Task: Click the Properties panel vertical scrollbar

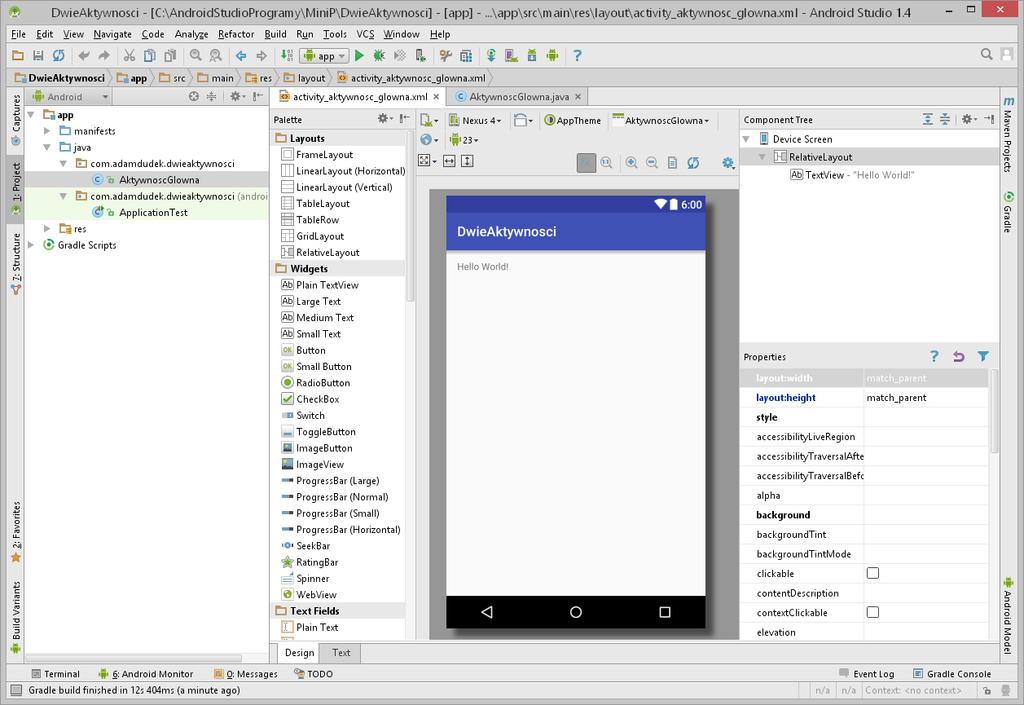Action: pos(994,411)
